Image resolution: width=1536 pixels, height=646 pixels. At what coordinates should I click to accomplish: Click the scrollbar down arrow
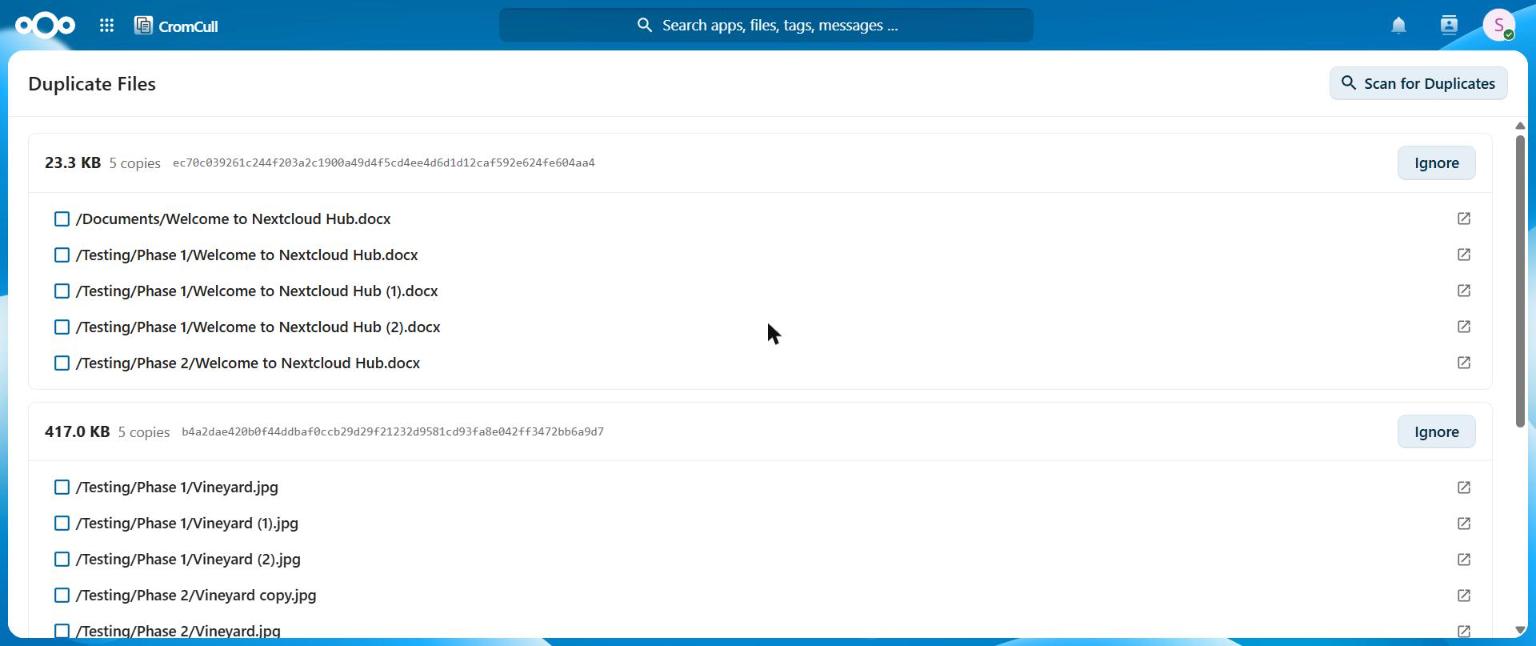[1521, 630]
